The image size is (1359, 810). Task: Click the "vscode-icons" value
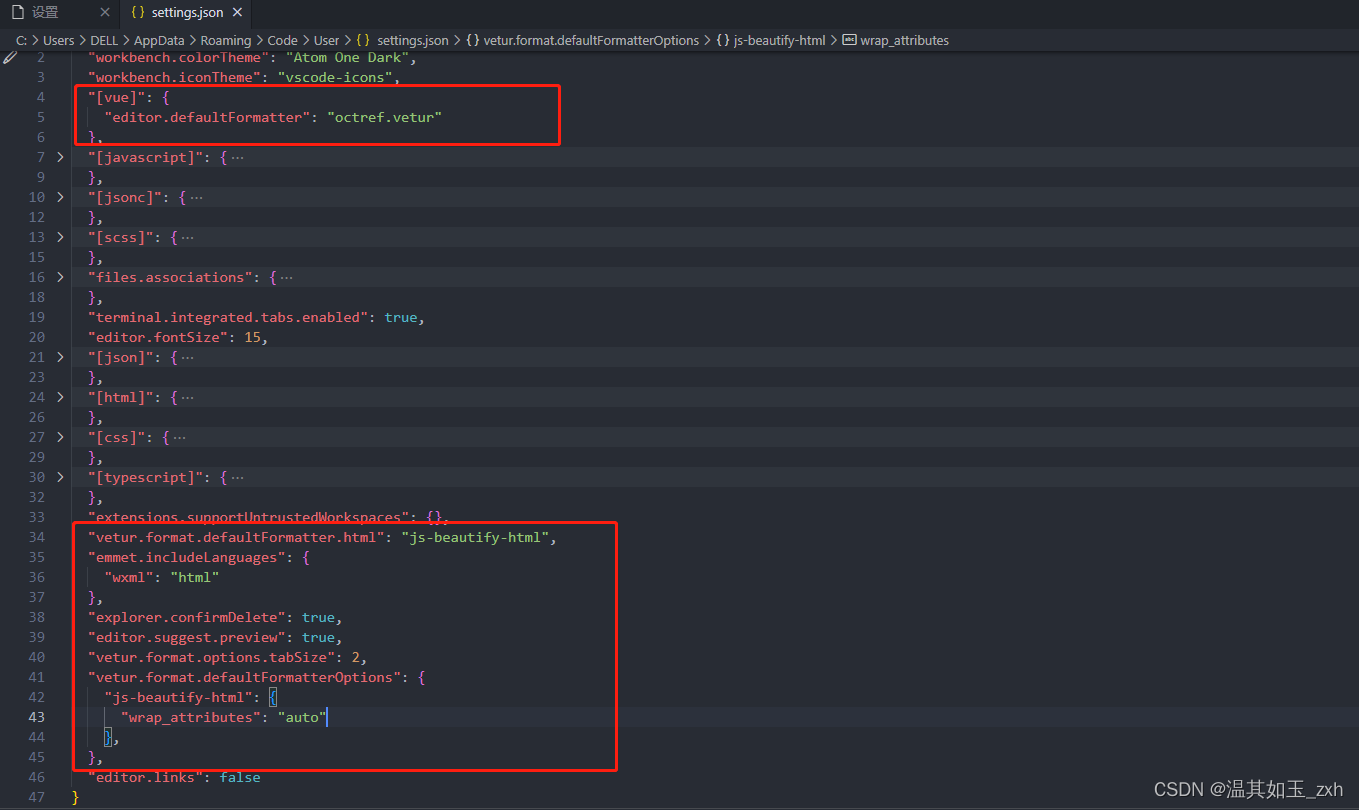tap(335, 77)
